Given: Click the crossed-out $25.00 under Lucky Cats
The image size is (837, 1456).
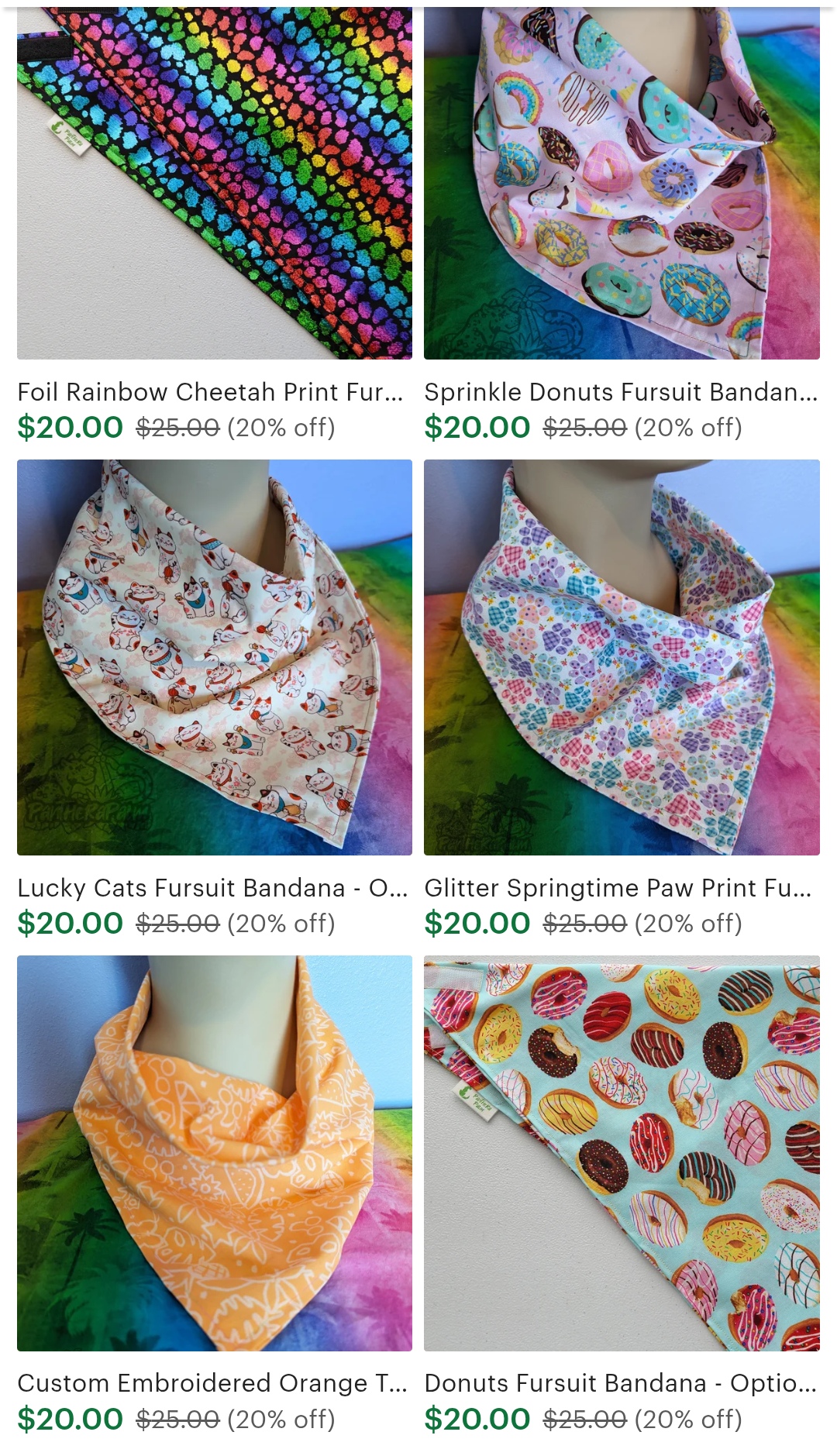Looking at the screenshot, I should [x=178, y=924].
